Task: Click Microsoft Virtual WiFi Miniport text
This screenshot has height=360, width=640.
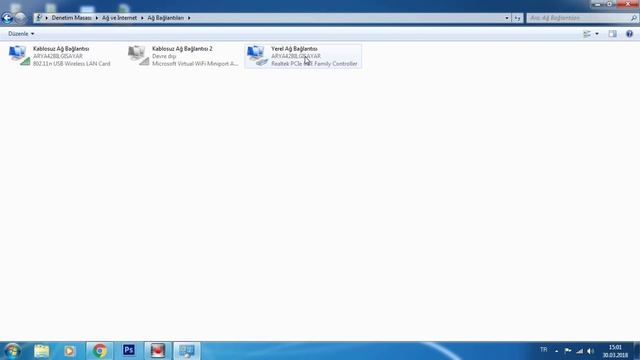Action: [195, 64]
